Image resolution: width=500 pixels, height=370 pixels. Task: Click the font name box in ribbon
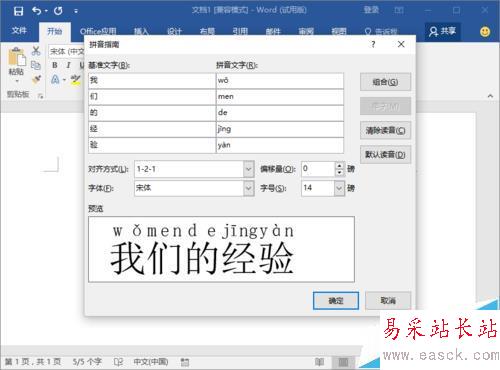point(67,51)
